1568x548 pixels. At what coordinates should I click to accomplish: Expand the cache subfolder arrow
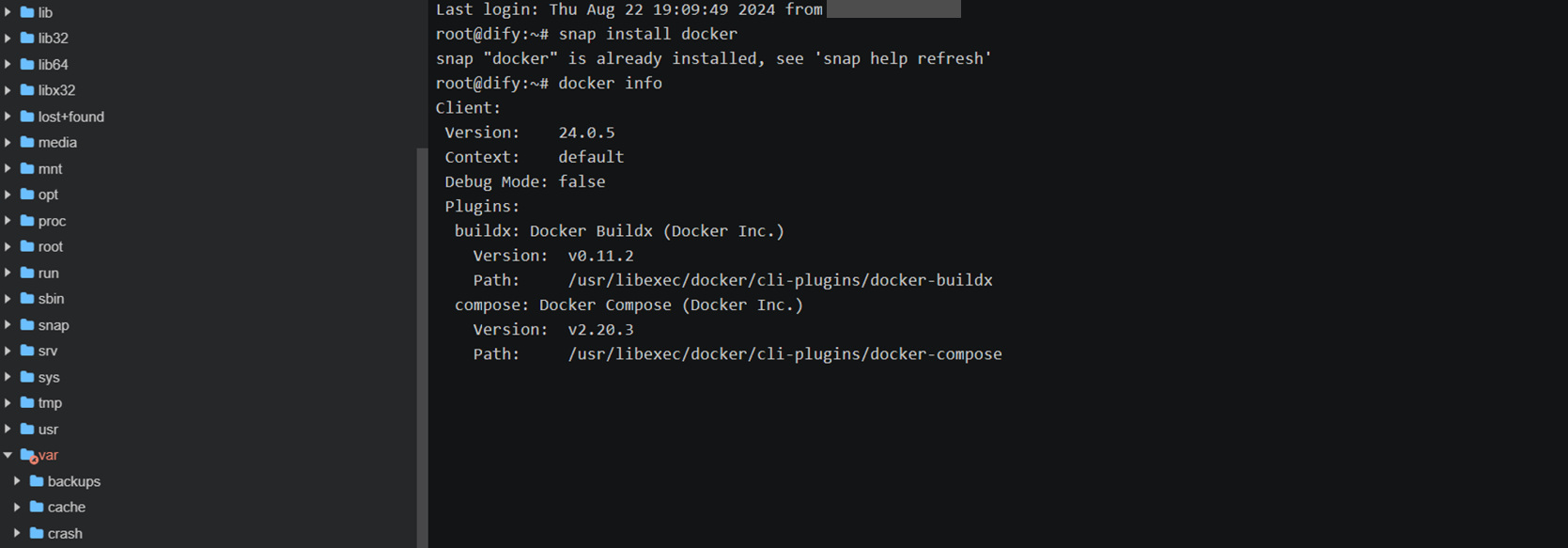17,508
